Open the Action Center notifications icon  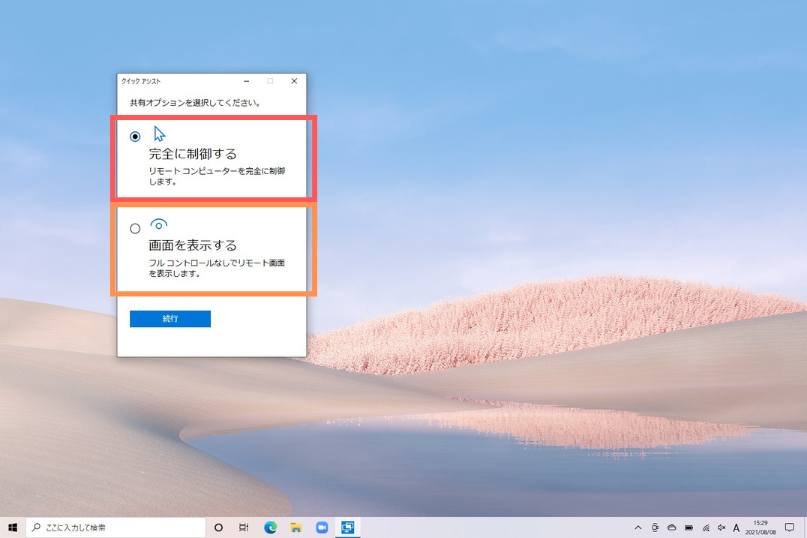click(790, 527)
